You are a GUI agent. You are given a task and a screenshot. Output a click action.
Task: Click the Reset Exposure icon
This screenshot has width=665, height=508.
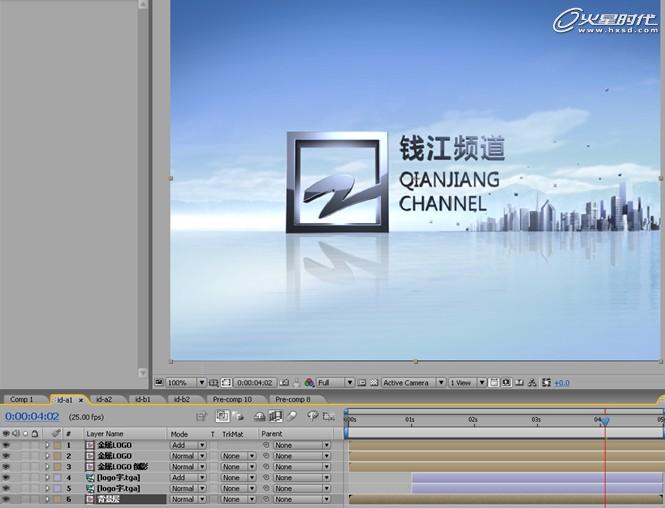546,382
